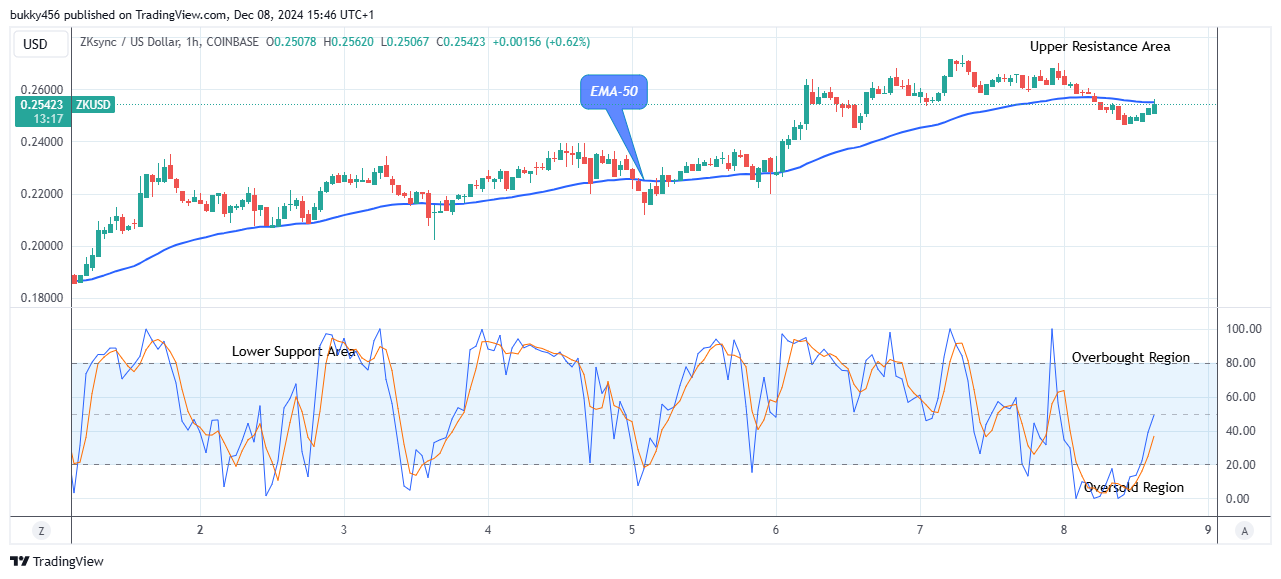Toggle the auto scale A button
The width and height of the screenshot is (1281, 579).
(1244, 530)
